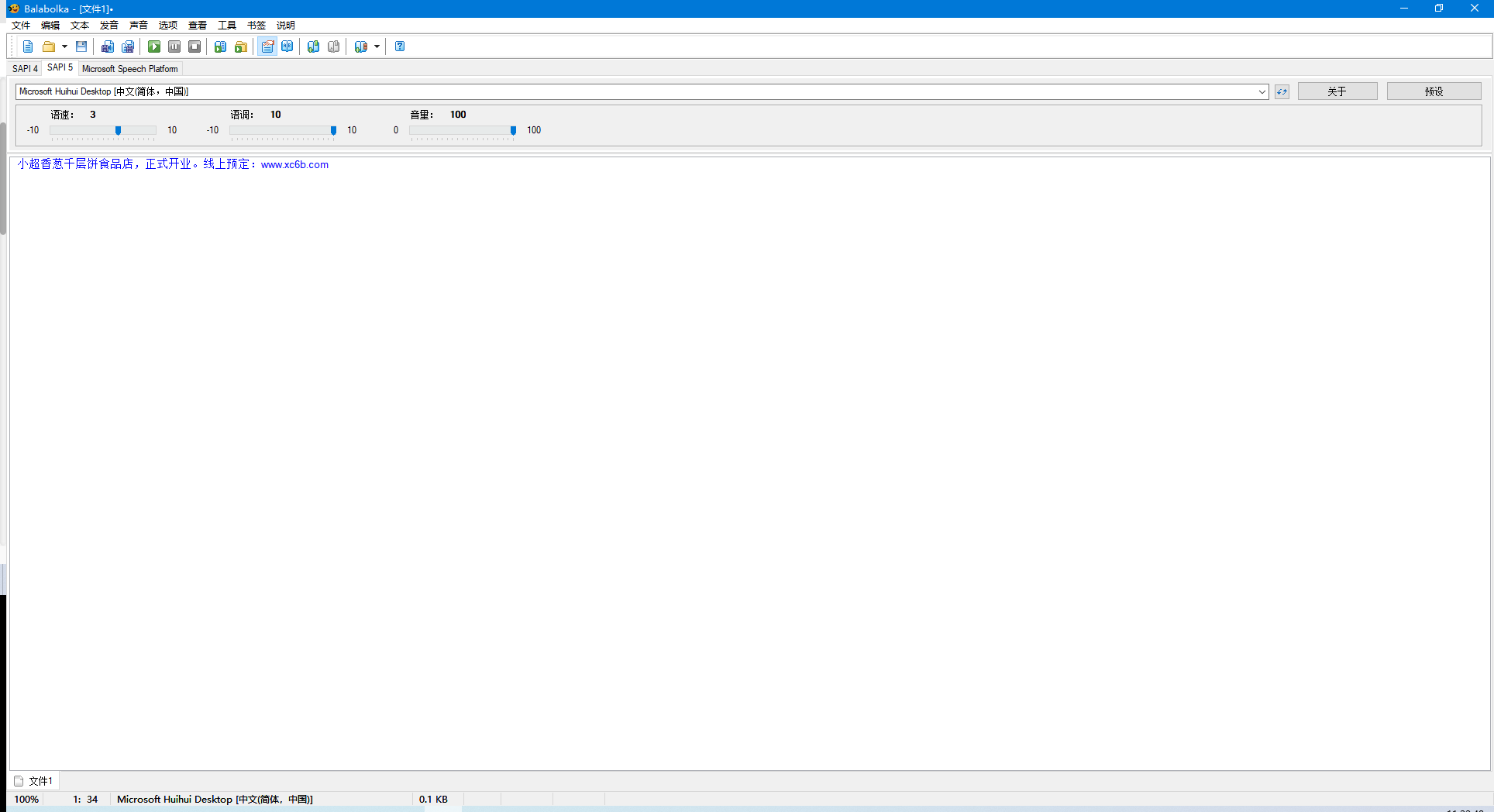
Task: Click the 预设 button
Action: click(1433, 91)
